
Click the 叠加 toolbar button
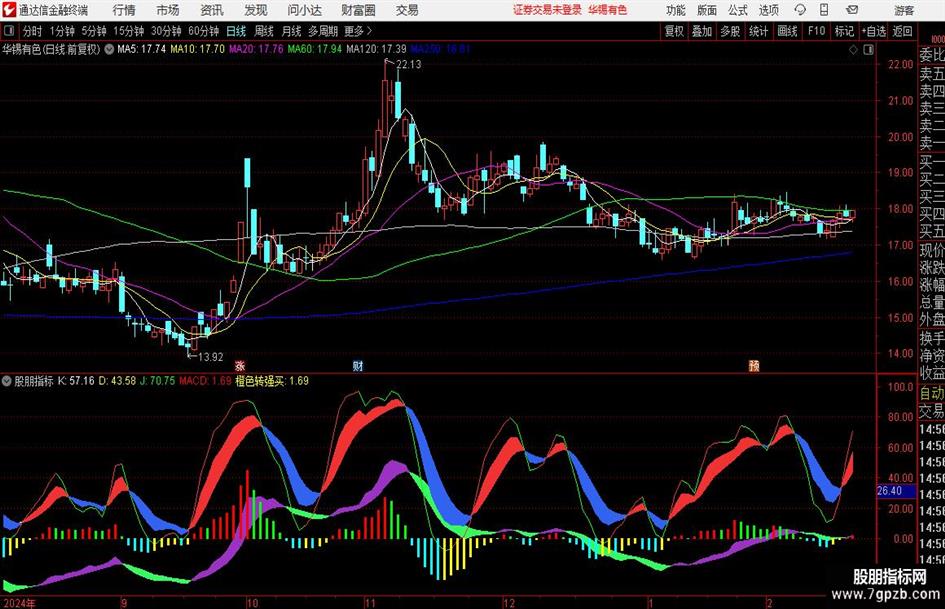702,31
